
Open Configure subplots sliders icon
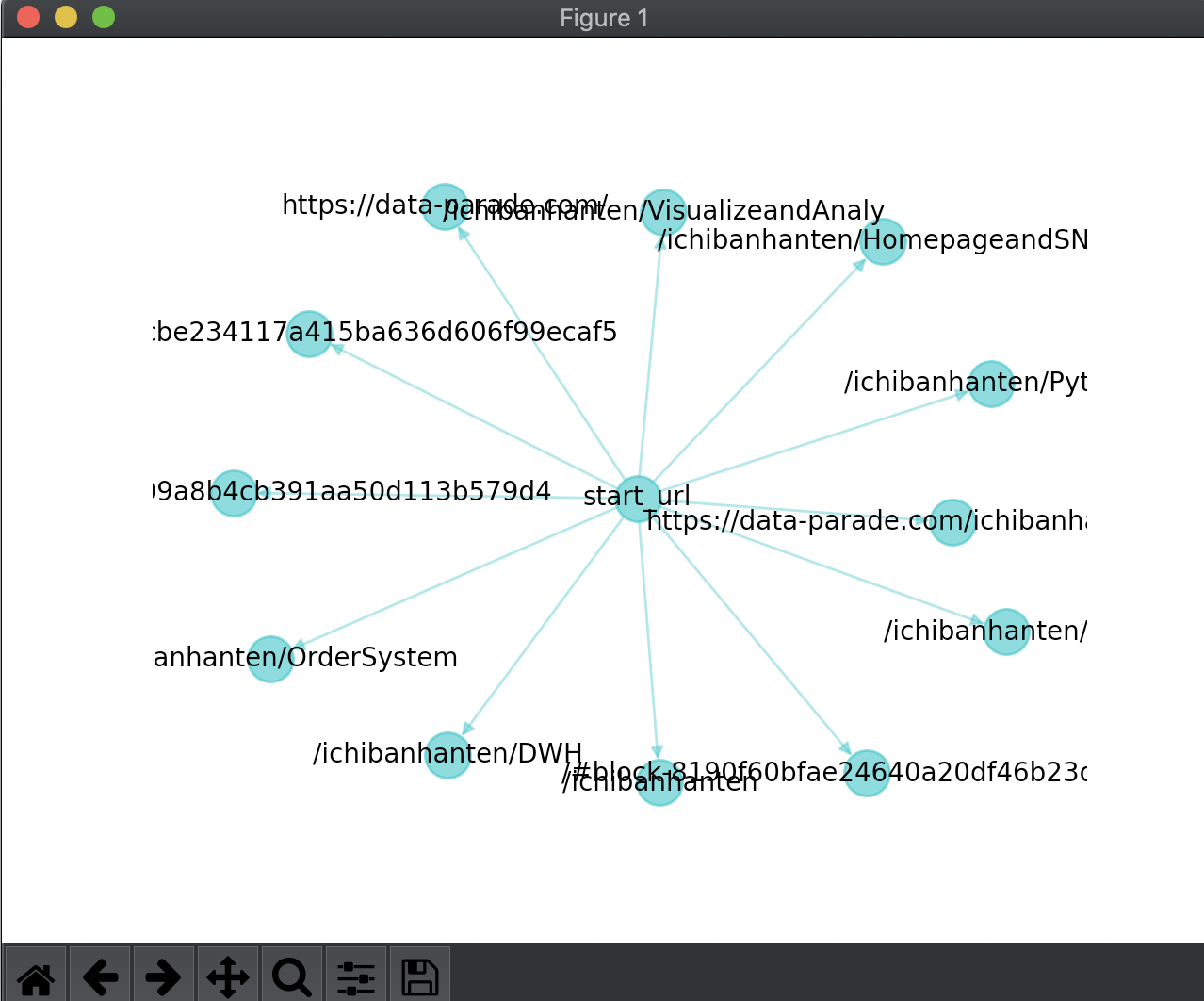point(356,975)
